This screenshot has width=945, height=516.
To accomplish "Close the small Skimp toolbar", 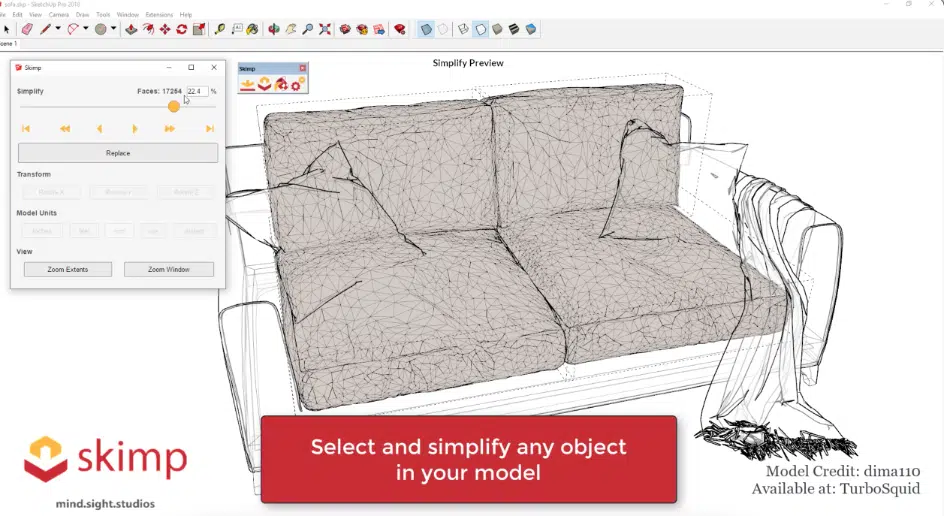I will [x=303, y=68].
